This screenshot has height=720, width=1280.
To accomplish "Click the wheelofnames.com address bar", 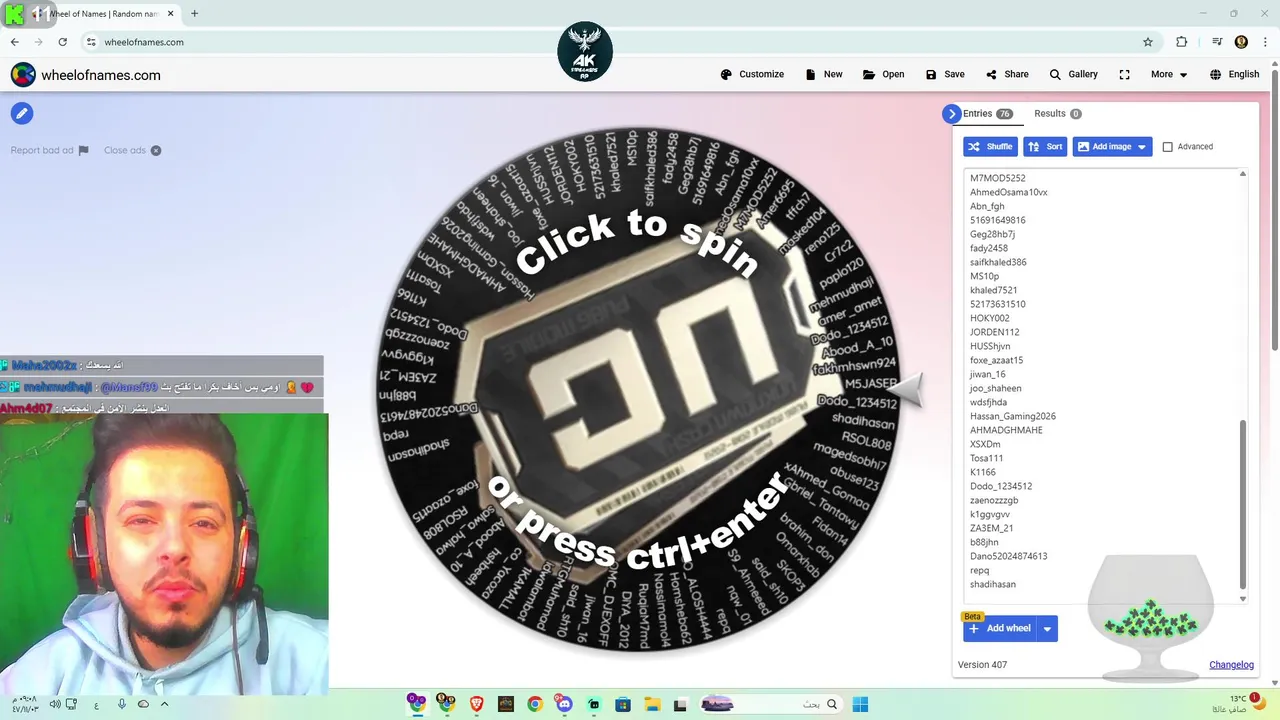I will pos(620,42).
